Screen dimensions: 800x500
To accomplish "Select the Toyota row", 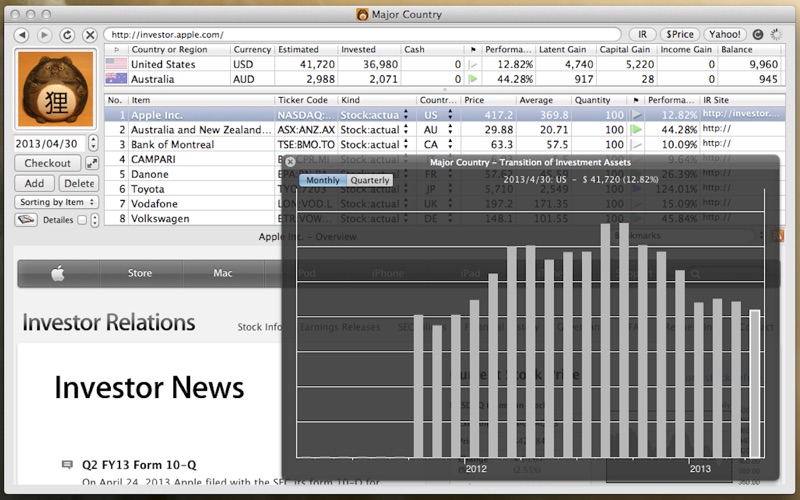I will pos(444,189).
